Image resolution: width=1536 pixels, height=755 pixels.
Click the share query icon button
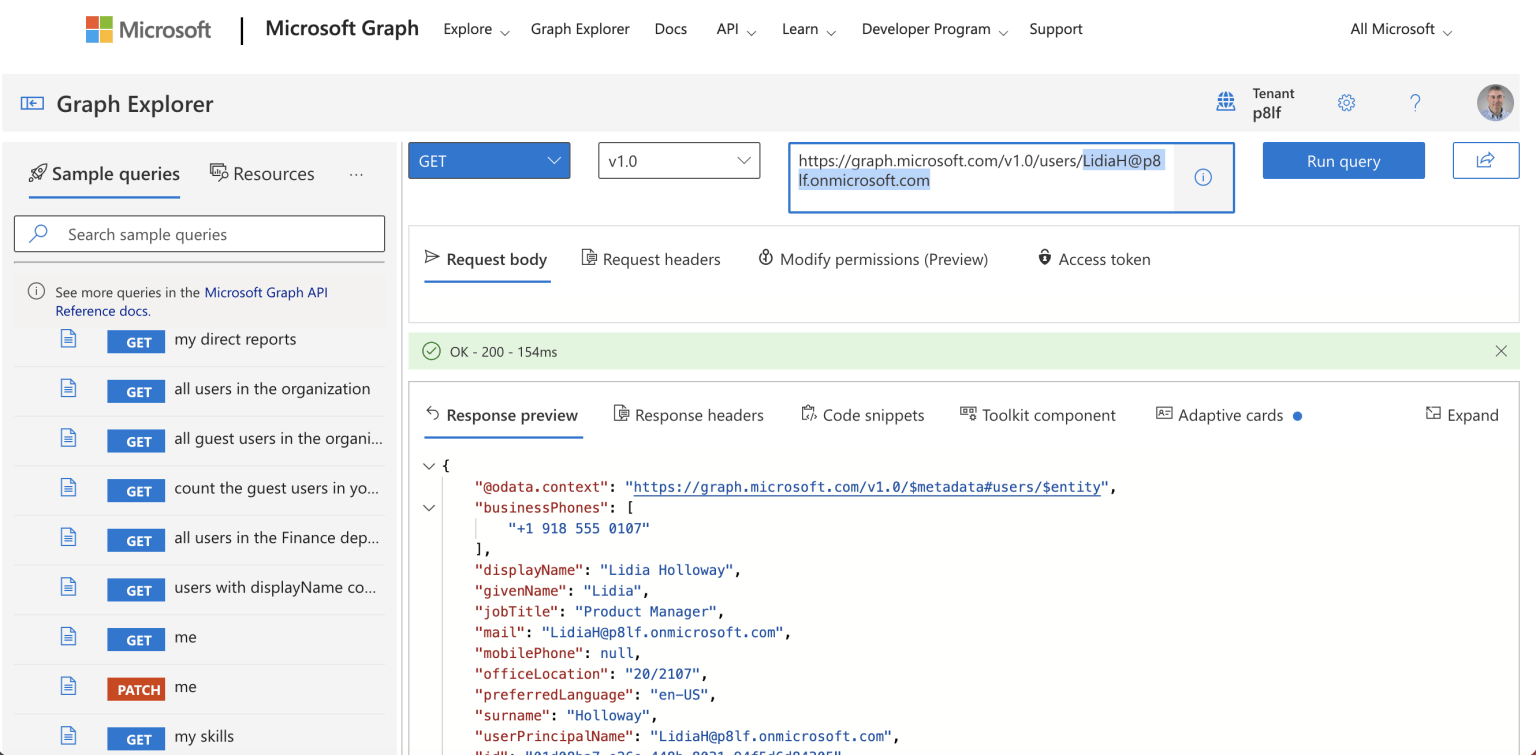(1485, 161)
